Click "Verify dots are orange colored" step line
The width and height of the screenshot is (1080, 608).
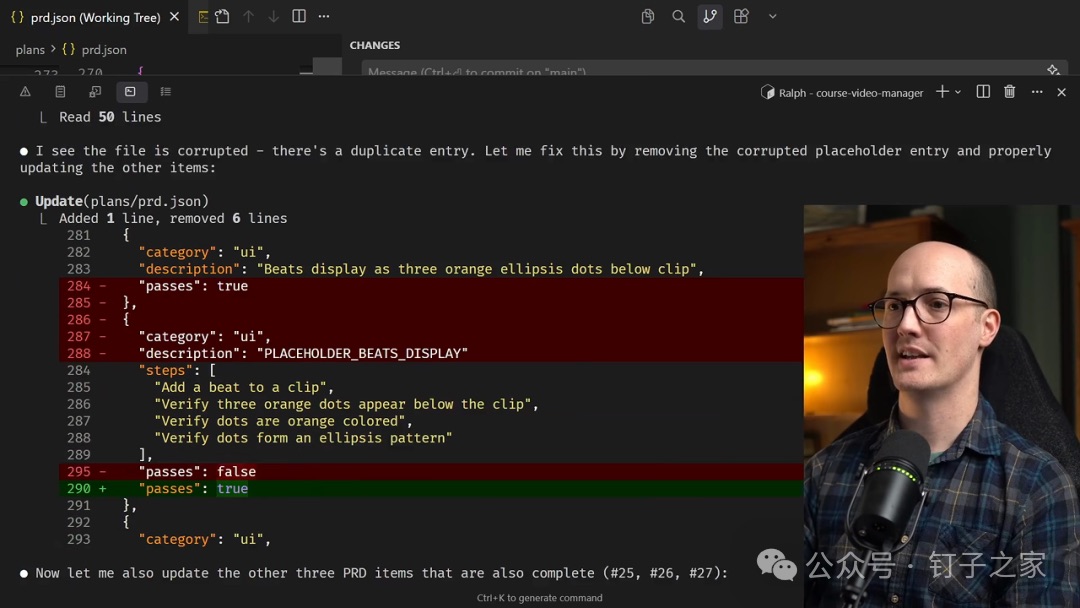pyautogui.click(x=284, y=421)
